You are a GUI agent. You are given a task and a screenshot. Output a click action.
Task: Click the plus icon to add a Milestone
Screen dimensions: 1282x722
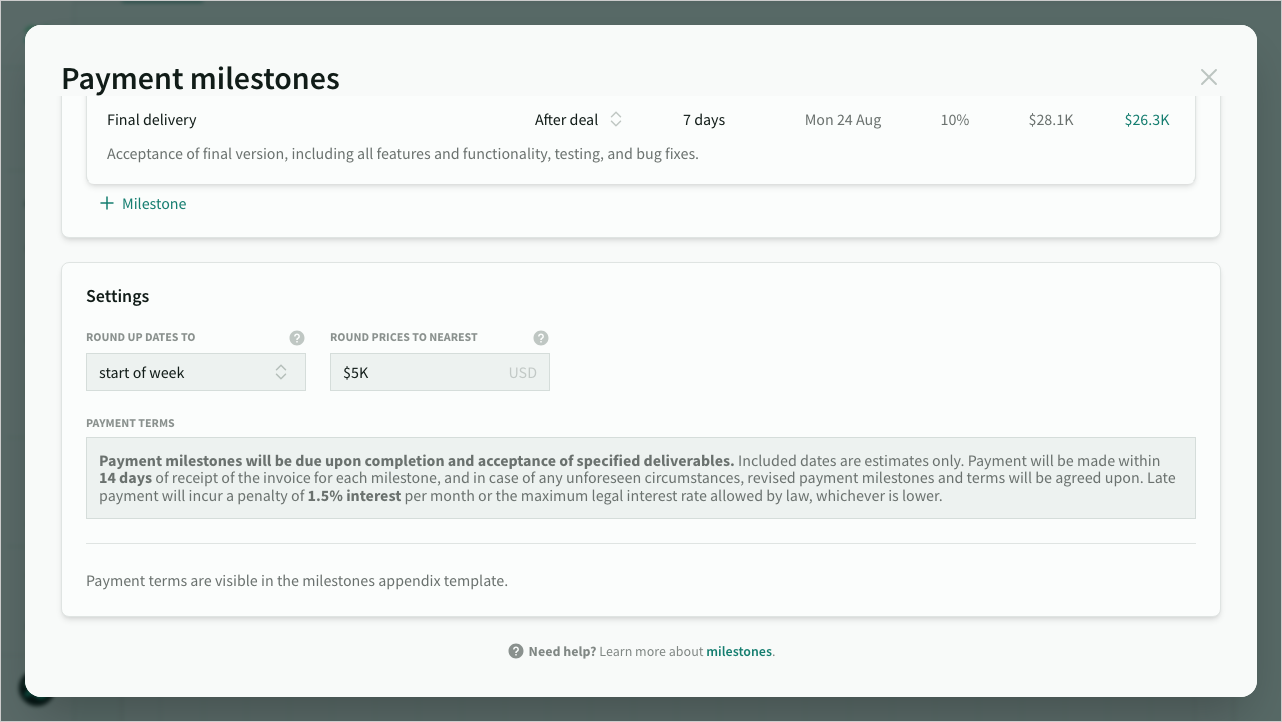point(106,203)
